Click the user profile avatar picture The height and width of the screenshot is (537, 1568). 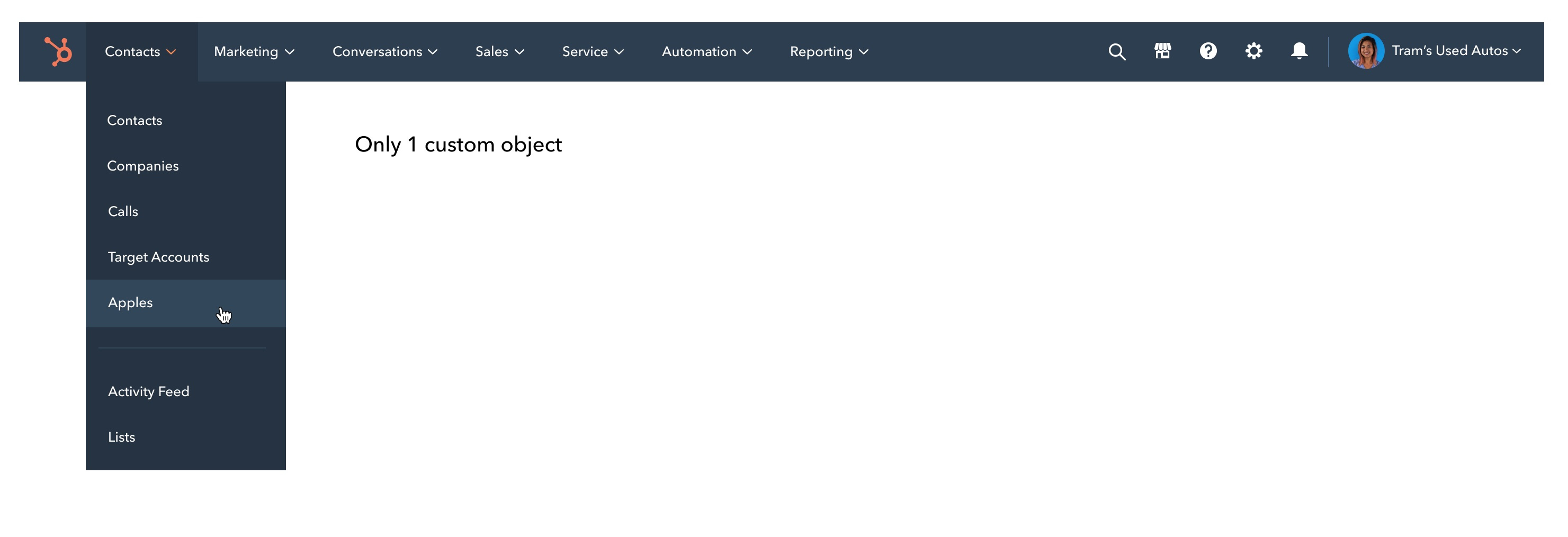click(x=1367, y=51)
